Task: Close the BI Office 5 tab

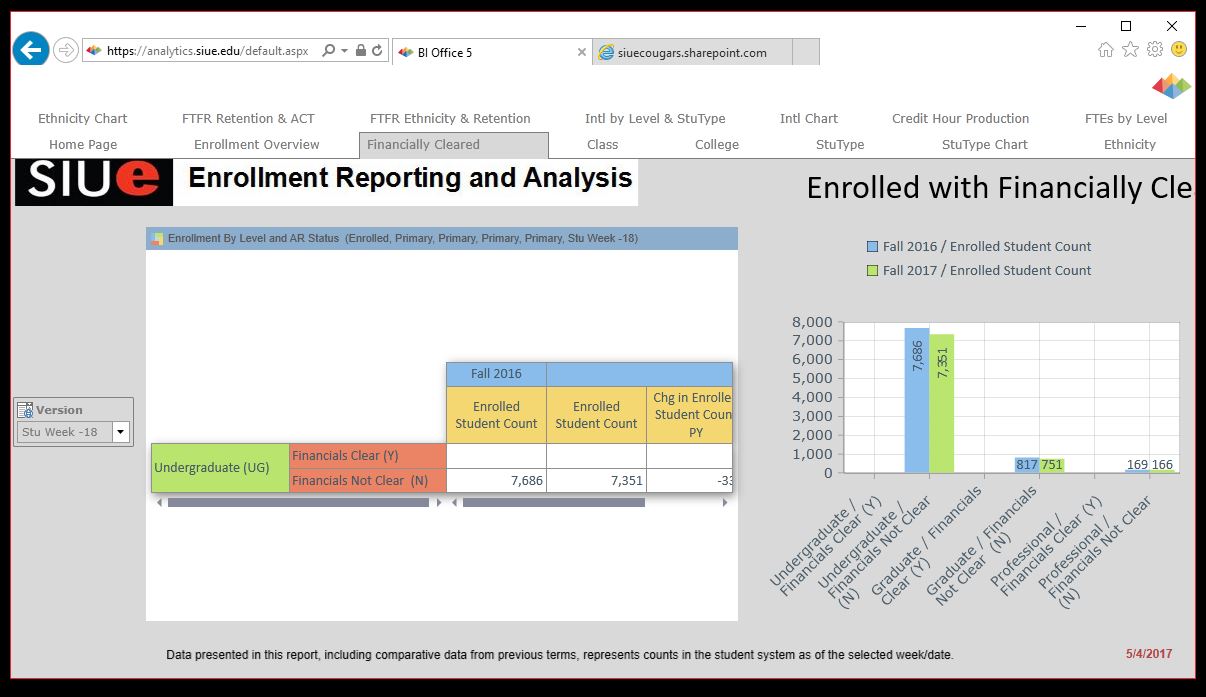Action: pyautogui.click(x=582, y=53)
